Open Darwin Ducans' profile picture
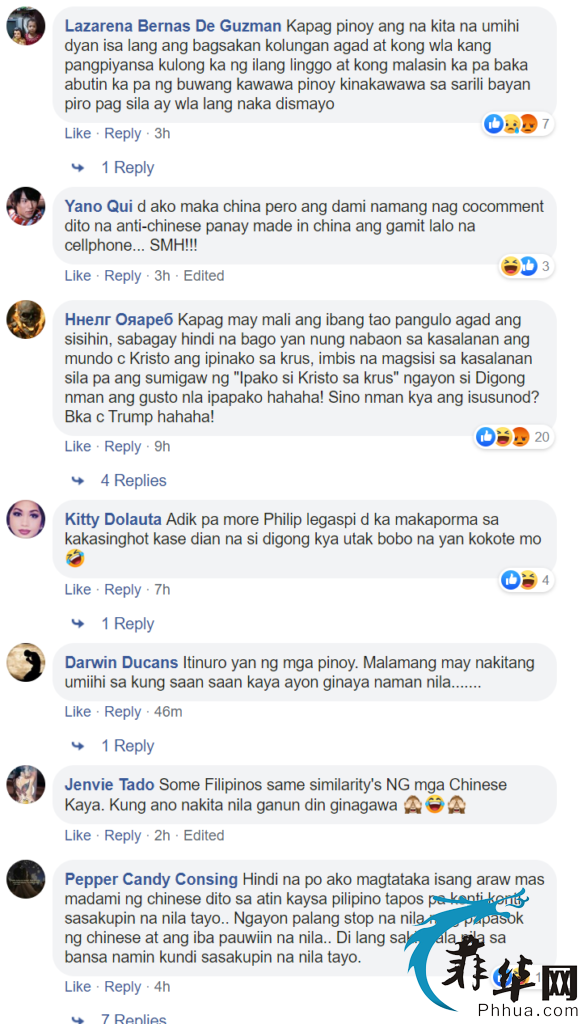The width and height of the screenshot is (586, 1024). click(26, 662)
